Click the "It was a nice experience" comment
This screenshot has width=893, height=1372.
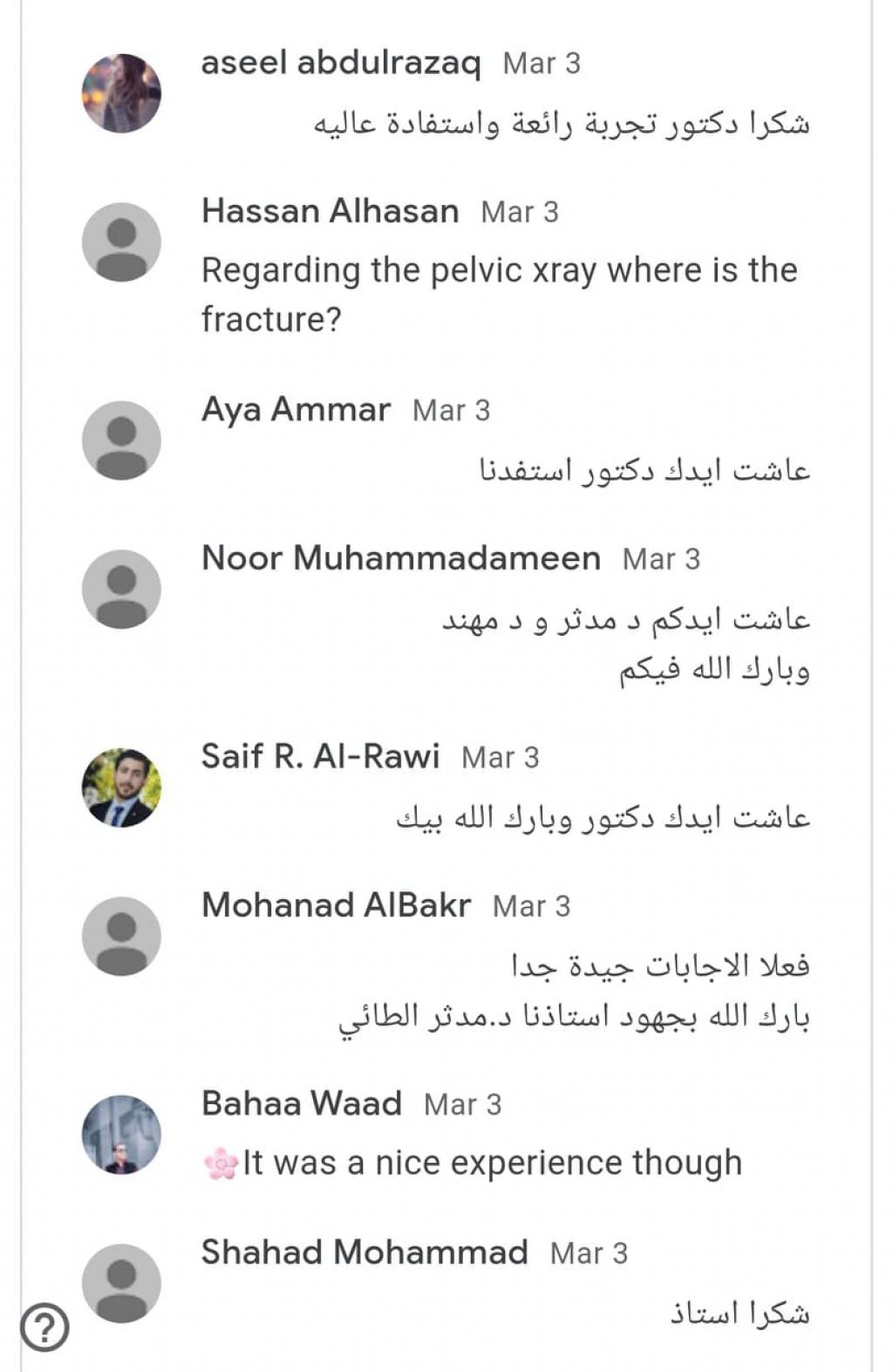coord(492,1163)
